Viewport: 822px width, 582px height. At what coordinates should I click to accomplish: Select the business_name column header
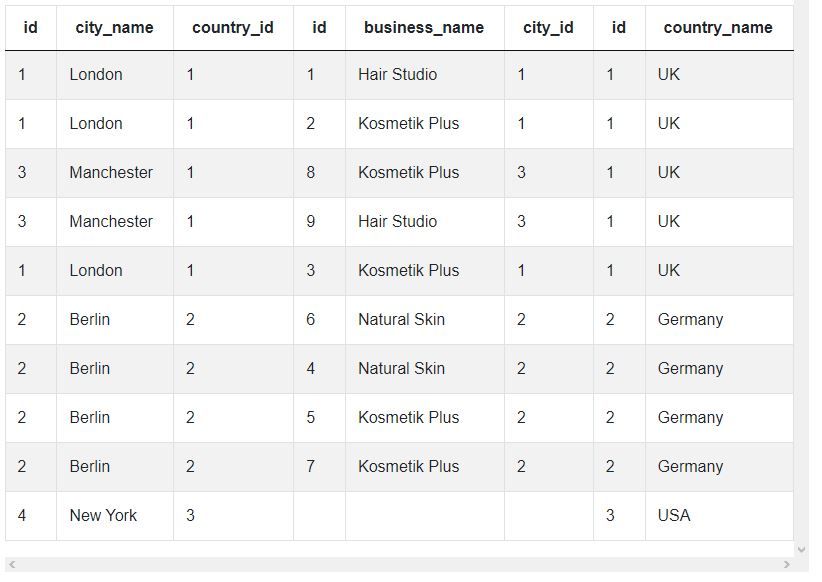pos(424,28)
